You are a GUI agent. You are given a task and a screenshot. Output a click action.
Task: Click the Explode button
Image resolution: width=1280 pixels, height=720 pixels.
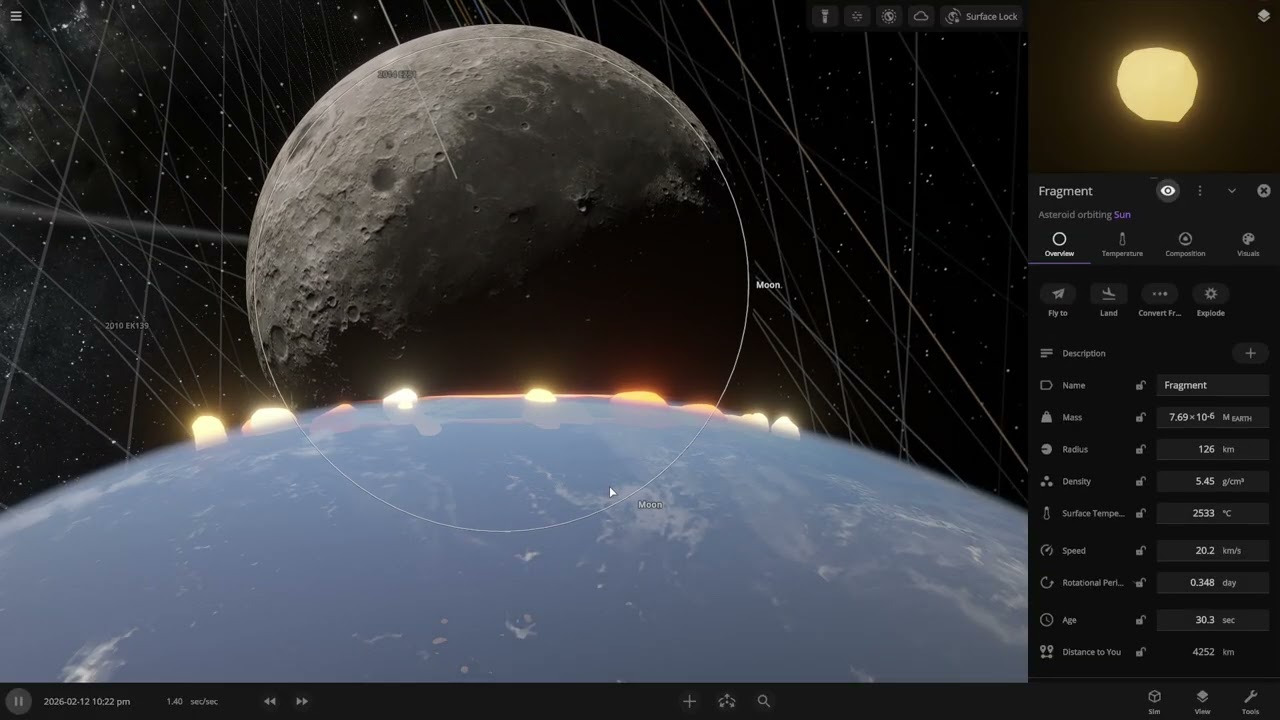(x=1211, y=300)
